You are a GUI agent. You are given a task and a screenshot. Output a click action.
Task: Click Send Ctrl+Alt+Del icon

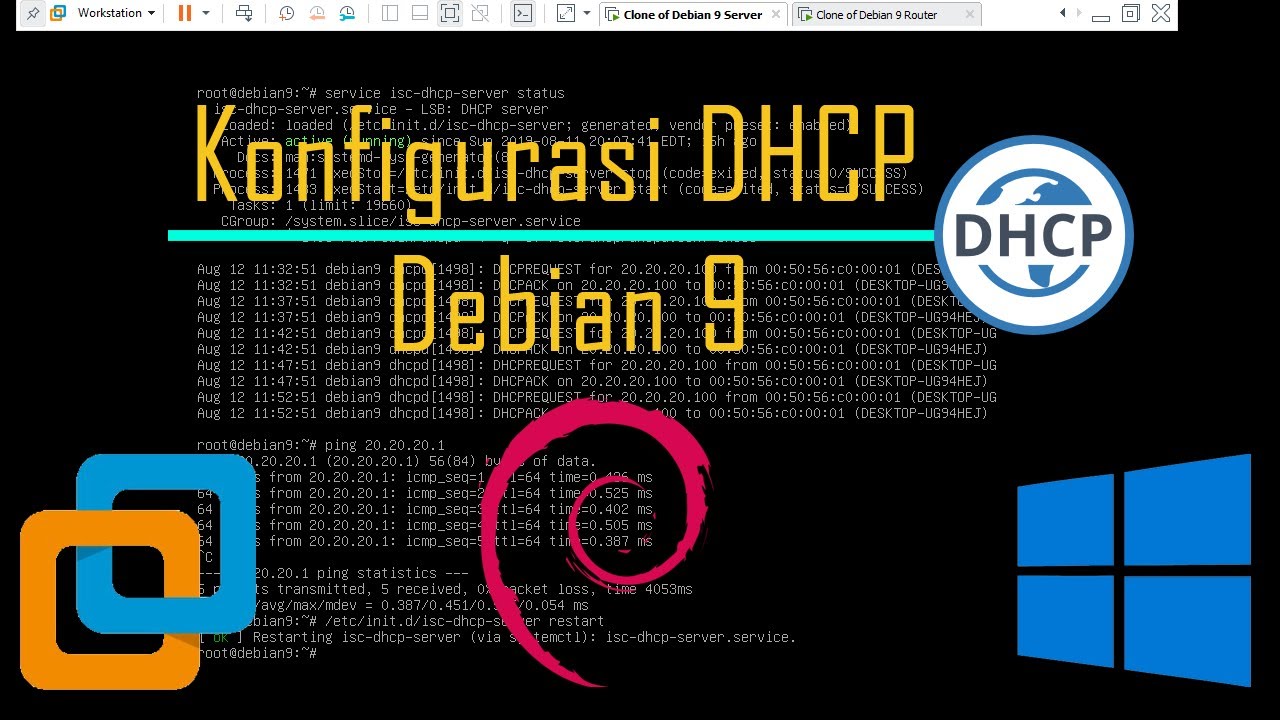[244, 14]
